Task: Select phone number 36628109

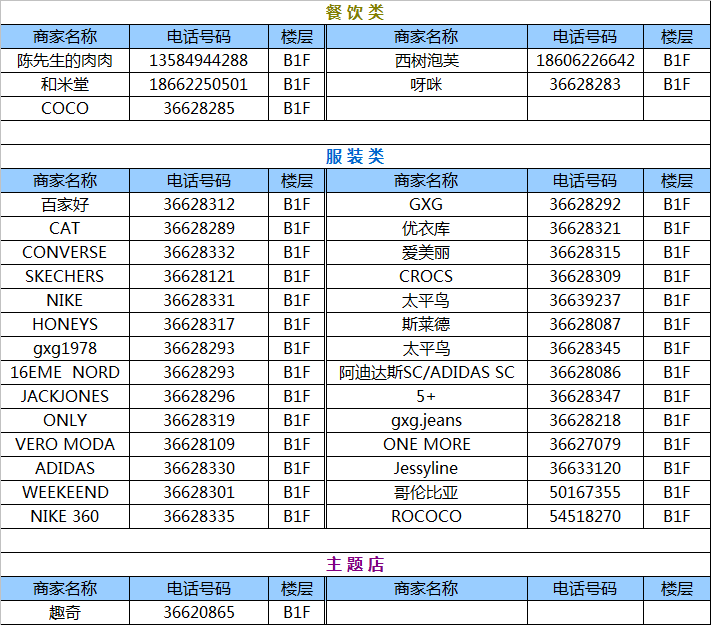Action: click(x=199, y=444)
